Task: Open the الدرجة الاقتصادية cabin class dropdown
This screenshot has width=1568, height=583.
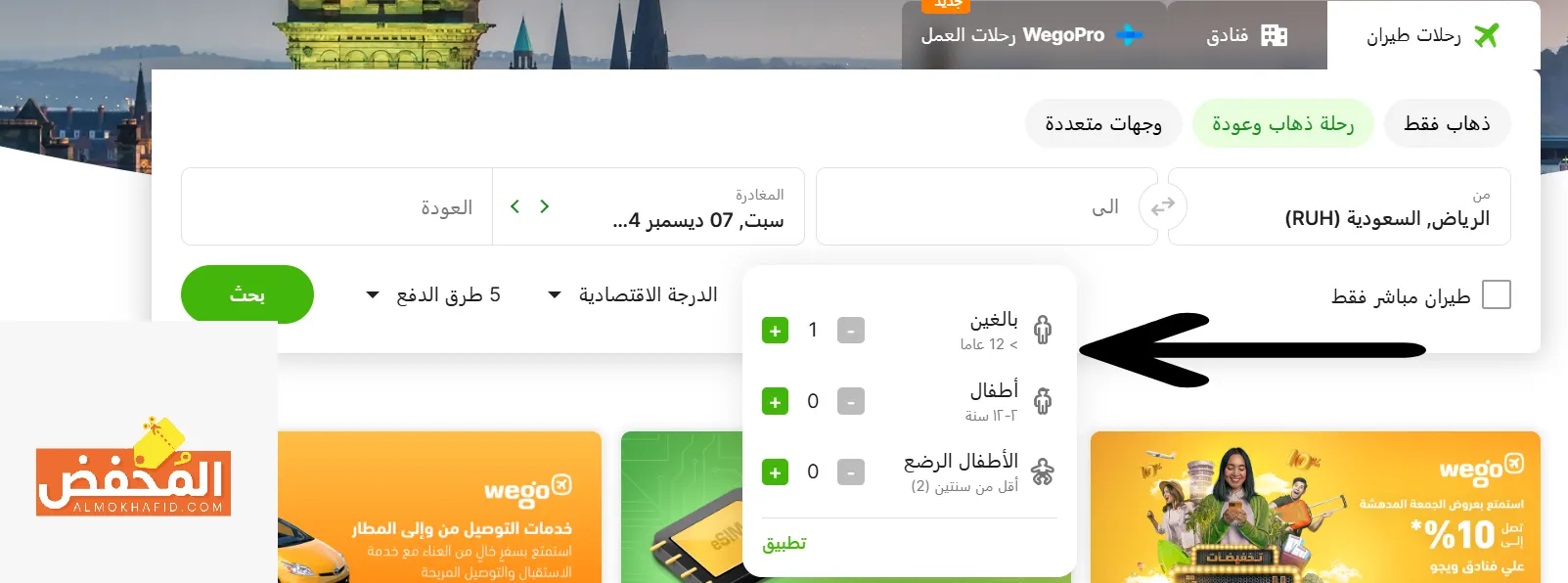Action: pyautogui.click(x=633, y=294)
